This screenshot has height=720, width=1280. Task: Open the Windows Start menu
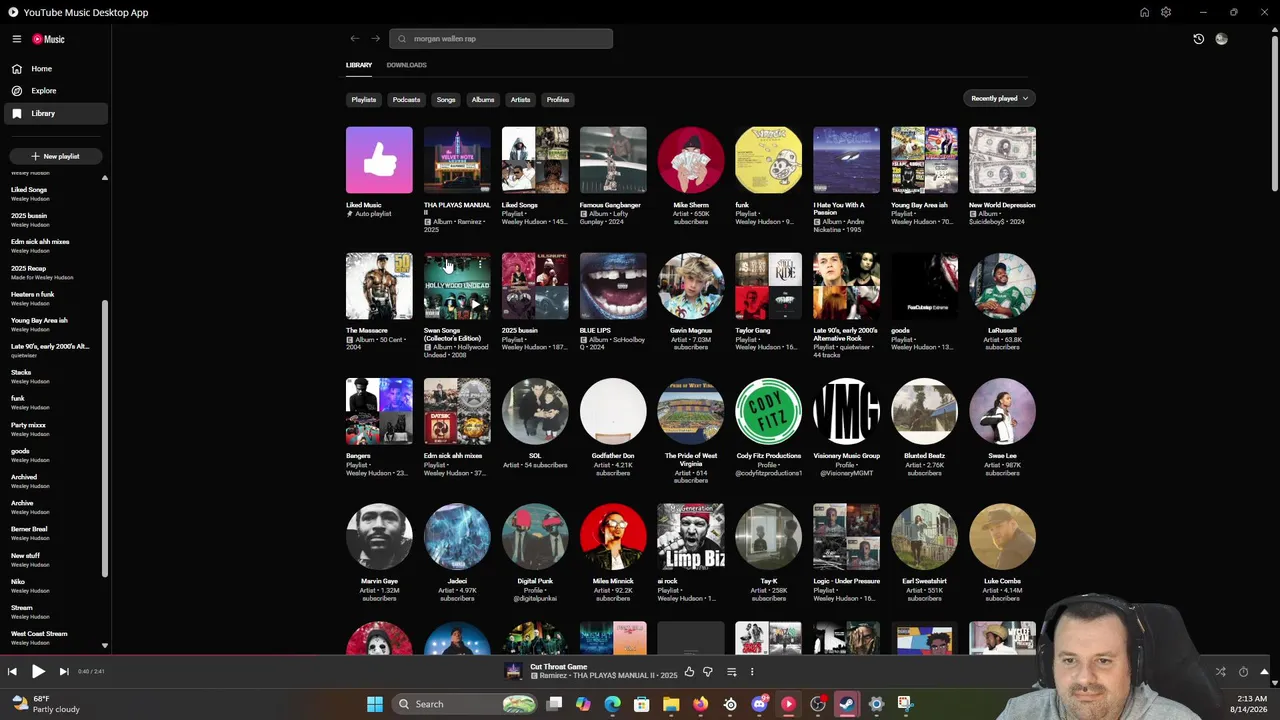(375, 704)
